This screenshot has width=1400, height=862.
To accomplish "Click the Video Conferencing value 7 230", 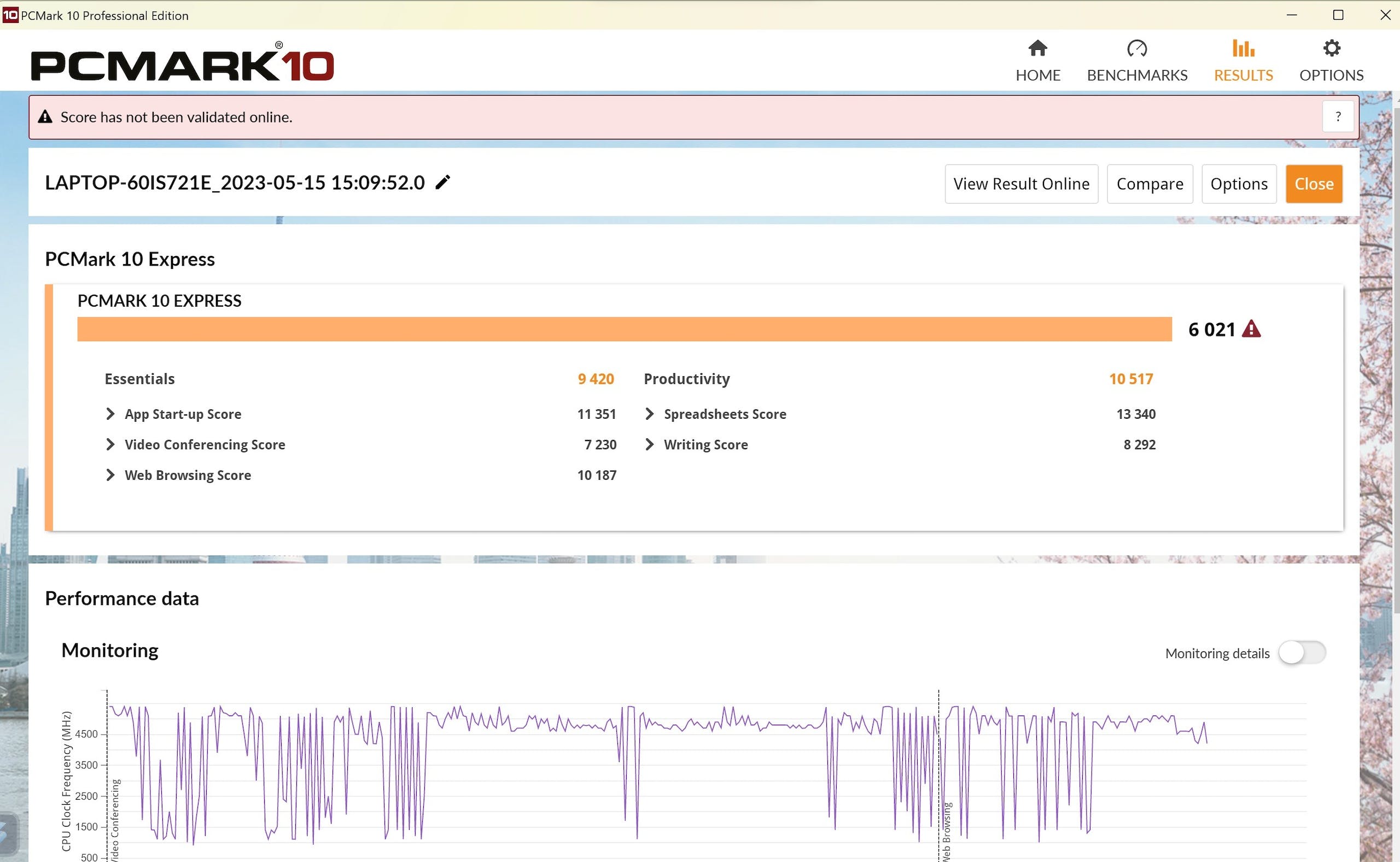I will click(600, 445).
